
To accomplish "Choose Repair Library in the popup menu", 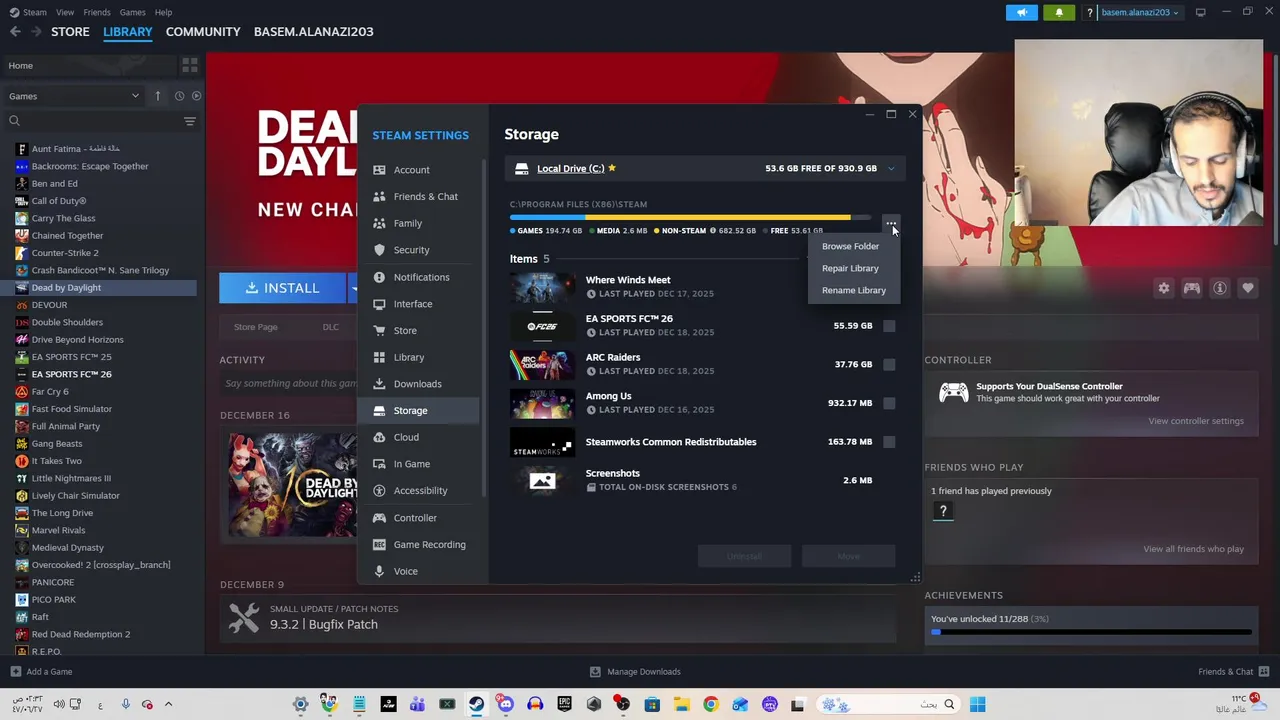I will [x=850, y=268].
